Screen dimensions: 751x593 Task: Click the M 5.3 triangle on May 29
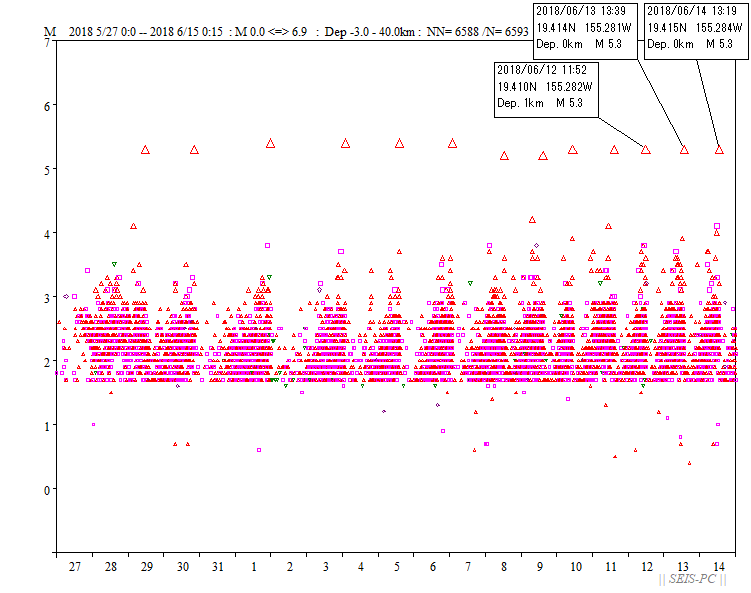pos(146,150)
